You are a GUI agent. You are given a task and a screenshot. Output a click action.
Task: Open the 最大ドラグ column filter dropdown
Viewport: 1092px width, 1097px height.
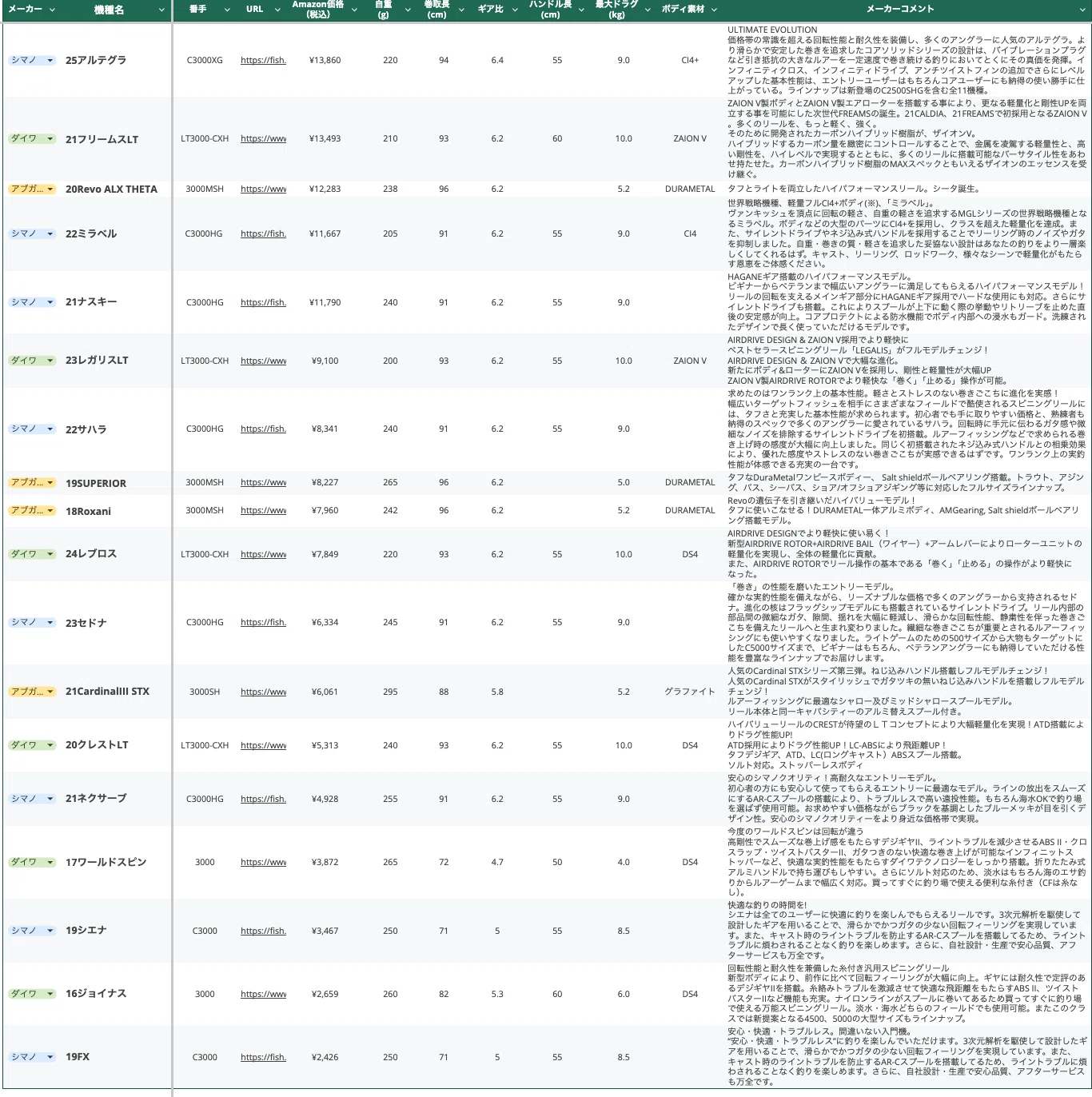(648, 10)
